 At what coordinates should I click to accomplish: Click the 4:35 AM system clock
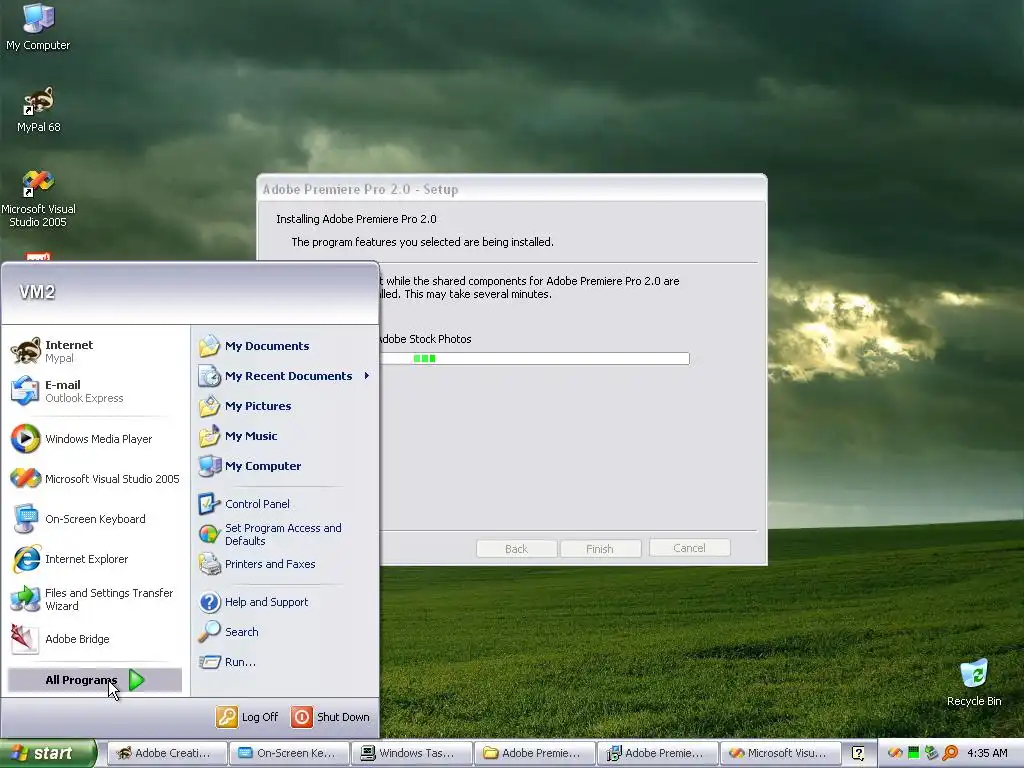[987, 753]
